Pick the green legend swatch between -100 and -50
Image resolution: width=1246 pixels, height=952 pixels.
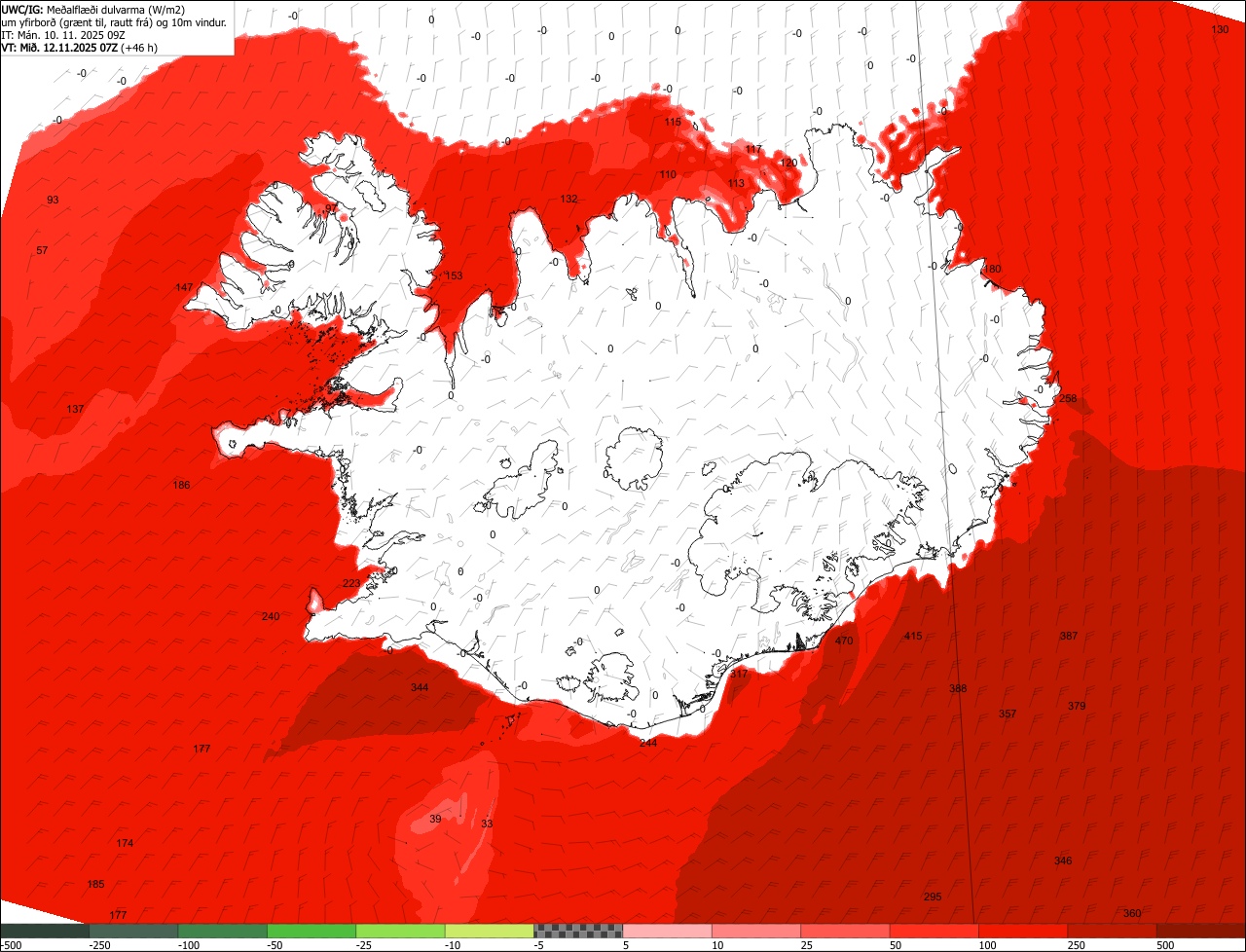coord(223,930)
